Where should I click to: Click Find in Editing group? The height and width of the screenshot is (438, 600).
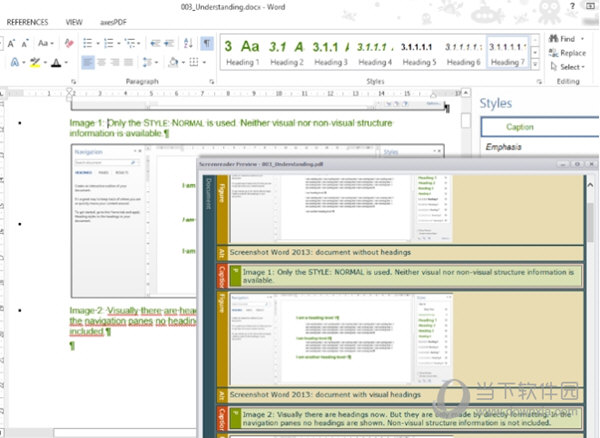(x=562, y=39)
